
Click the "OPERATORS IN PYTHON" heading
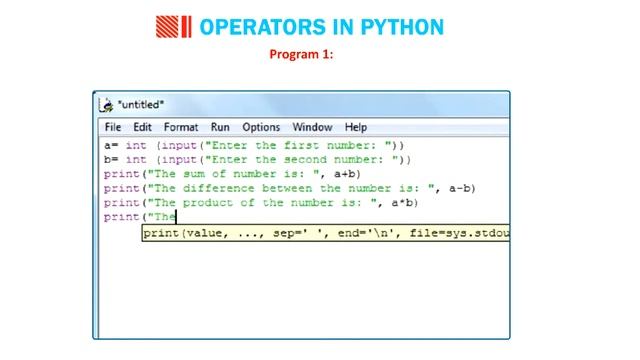322,27
